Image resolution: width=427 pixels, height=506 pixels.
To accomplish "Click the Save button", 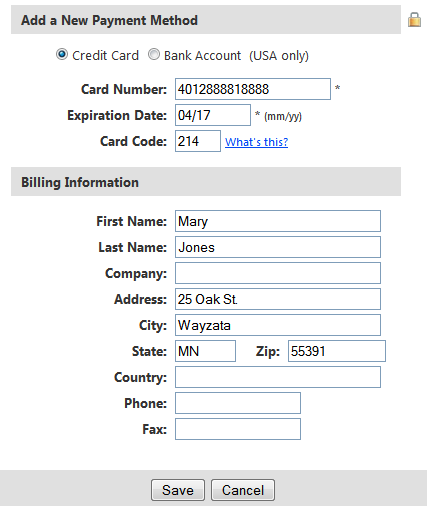I will [x=178, y=490].
